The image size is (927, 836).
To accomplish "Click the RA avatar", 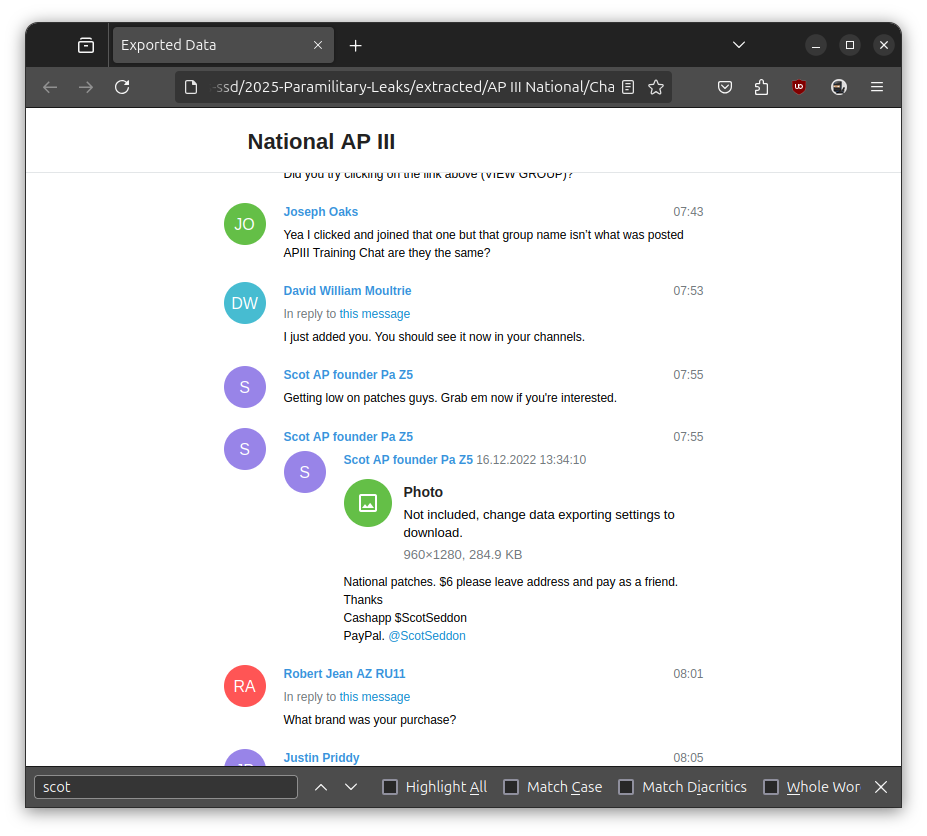I will 245,686.
